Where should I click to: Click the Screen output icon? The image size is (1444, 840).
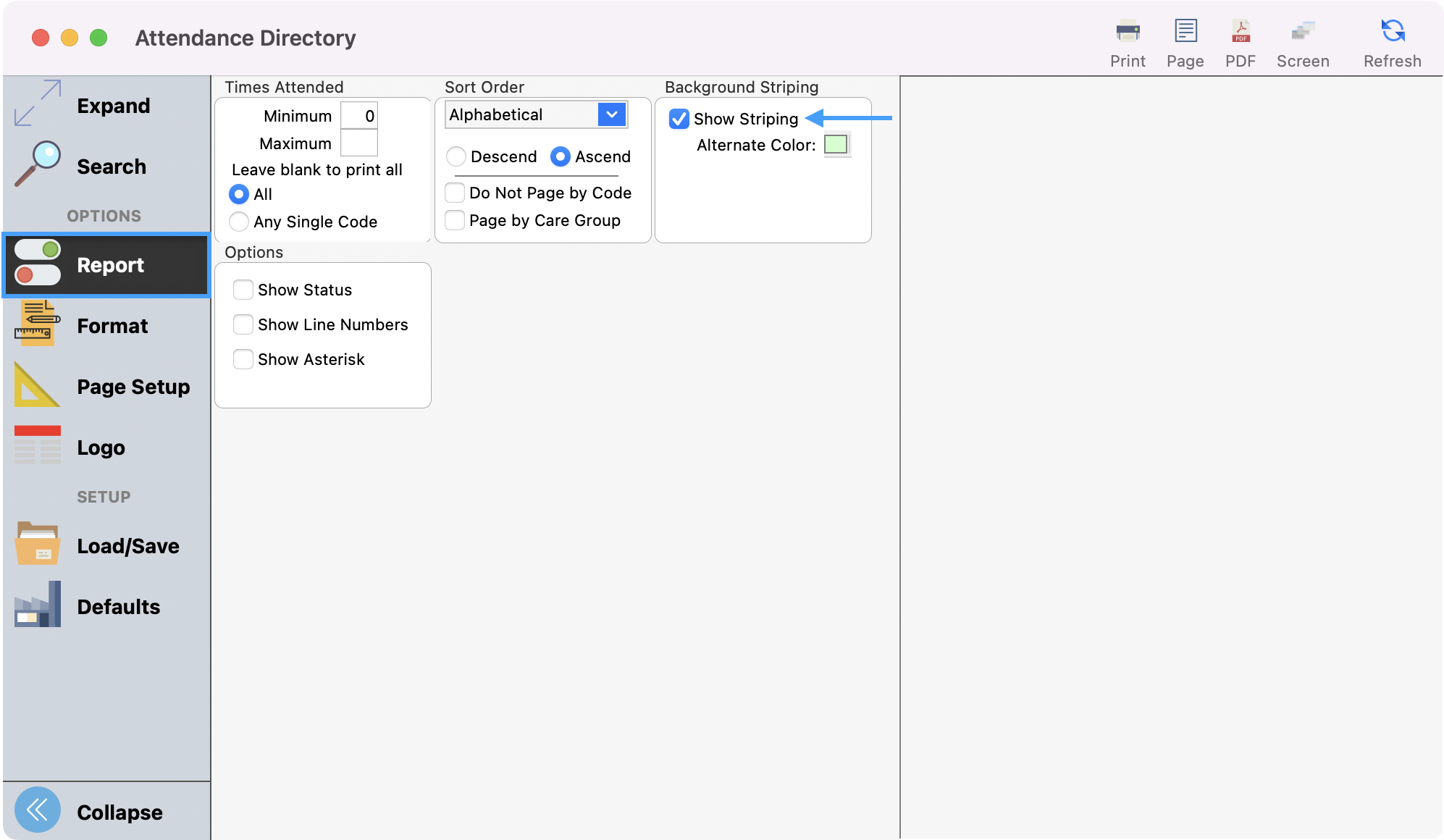(1302, 32)
